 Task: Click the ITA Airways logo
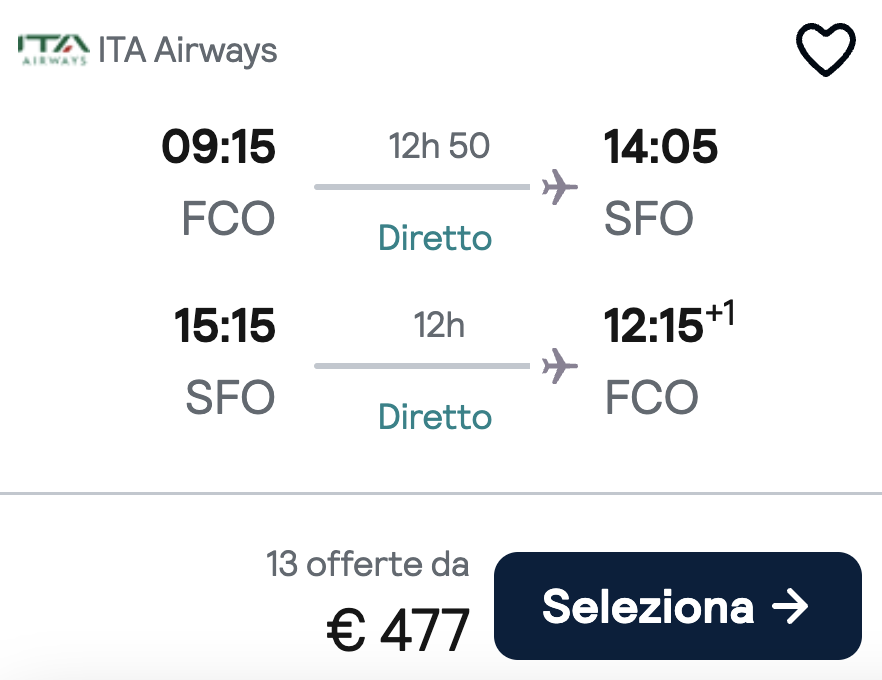[53, 50]
